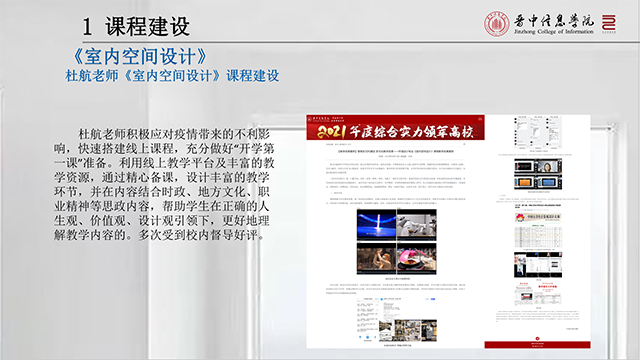The image size is (640, 360).
Task: Select the title《室内空间设计》
Action: pyautogui.click(x=139, y=56)
